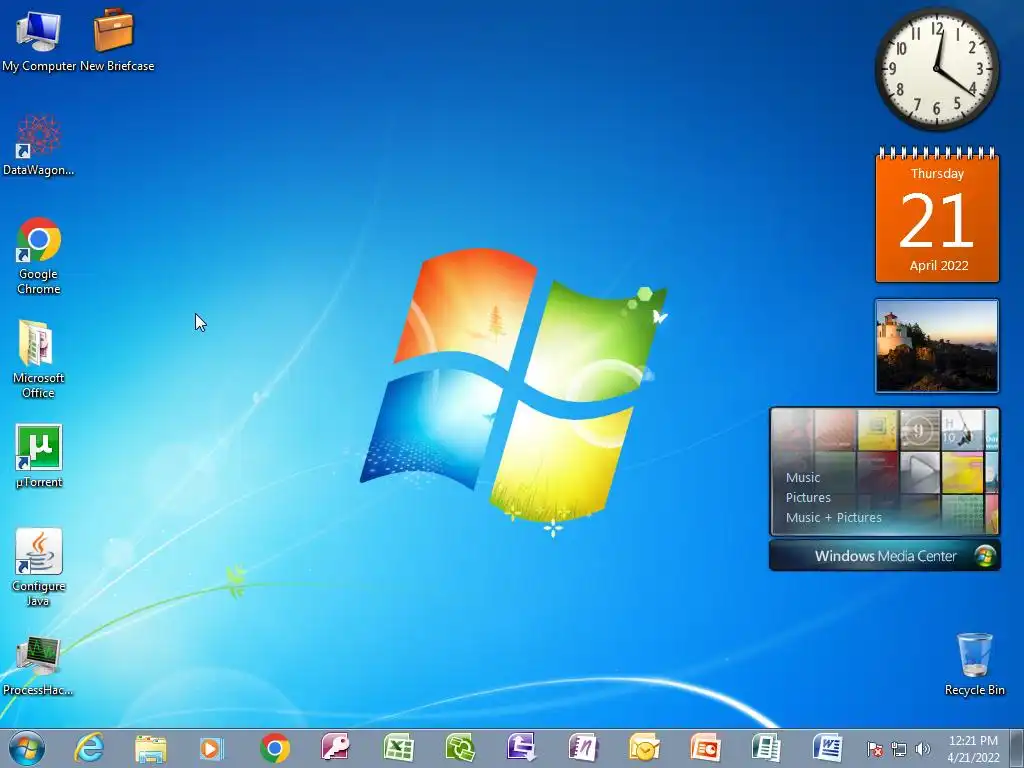Launch Internet Explorer from the taskbar
This screenshot has width=1024, height=768.
pyautogui.click(x=89, y=748)
